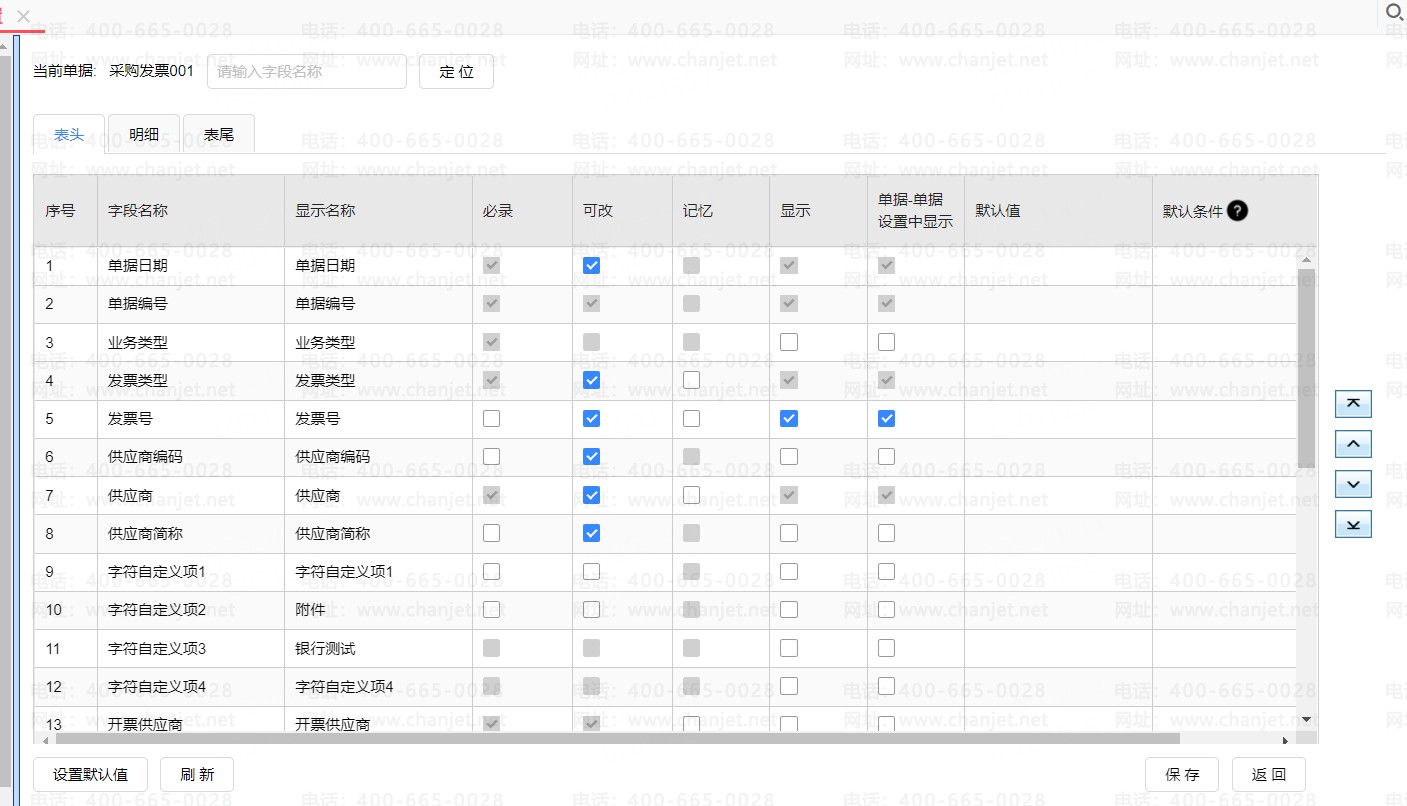Screen dimensions: 1407x806
Task: Disable 显示 checkbox for 发票号 row
Action: pyautogui.click(x=789, y=419)
